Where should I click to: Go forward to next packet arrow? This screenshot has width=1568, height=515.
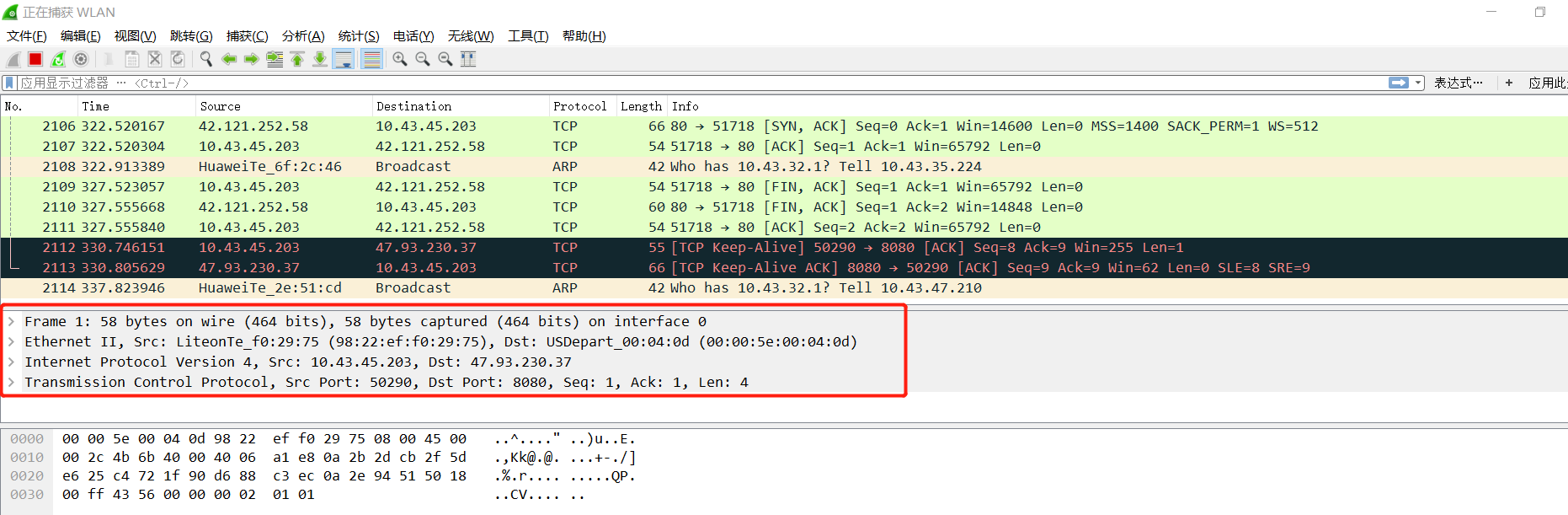(251, 59)
